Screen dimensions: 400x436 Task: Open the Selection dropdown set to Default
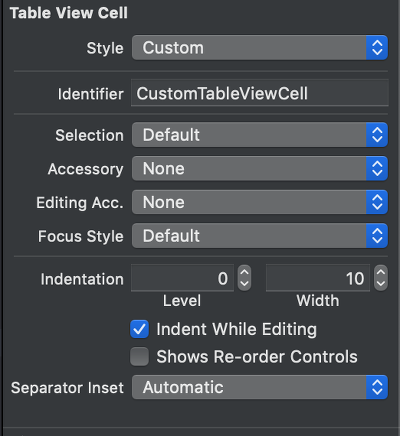260,135
